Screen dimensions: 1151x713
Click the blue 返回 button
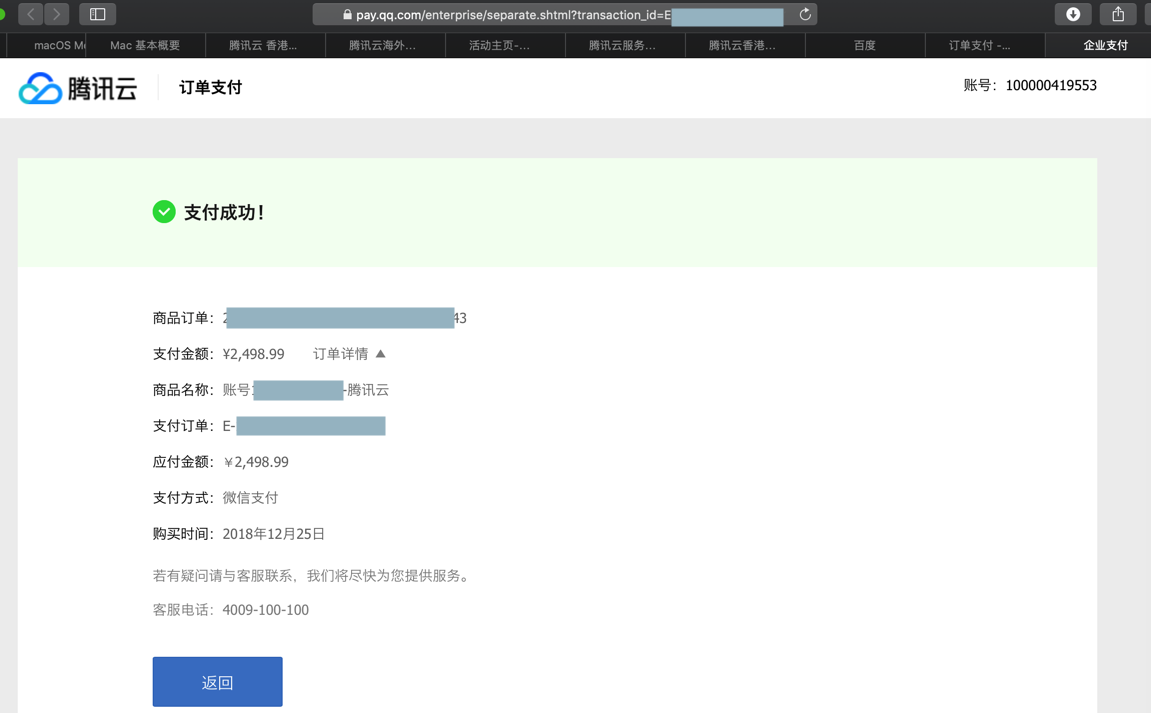[x=217, y=682]
